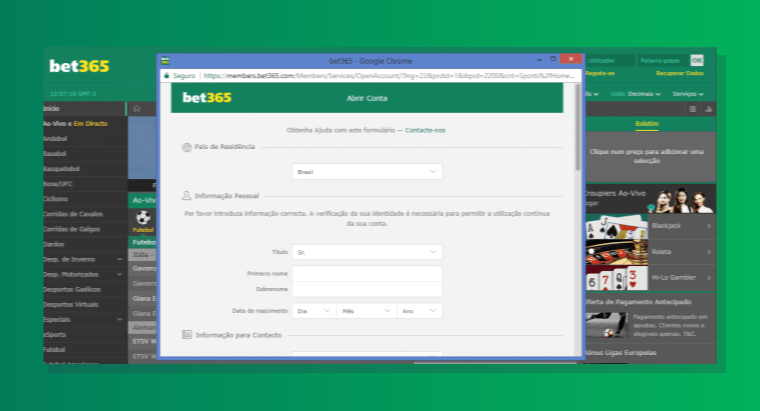Click the OK login button
The width and height of the screenshot is (760, 411).
pyautogui.click(x=697, y=60)
